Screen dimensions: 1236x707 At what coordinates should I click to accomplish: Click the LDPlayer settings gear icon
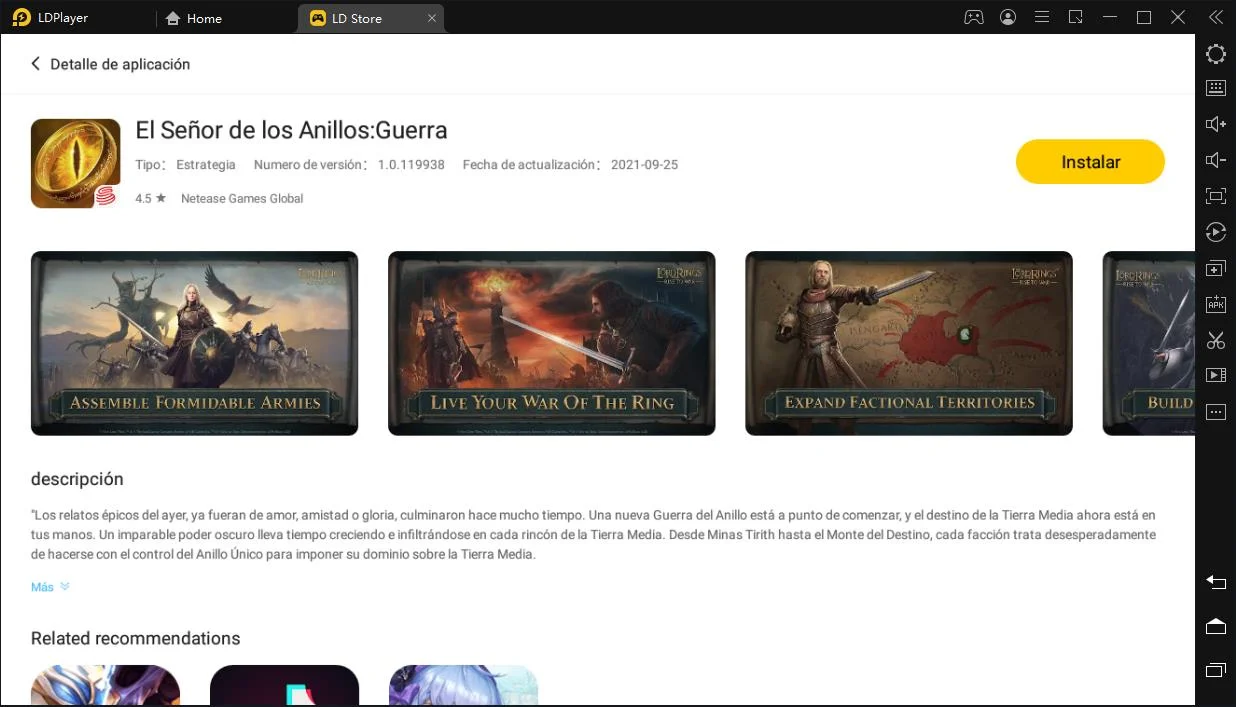pyautogui.click(x=1216, y=54)
